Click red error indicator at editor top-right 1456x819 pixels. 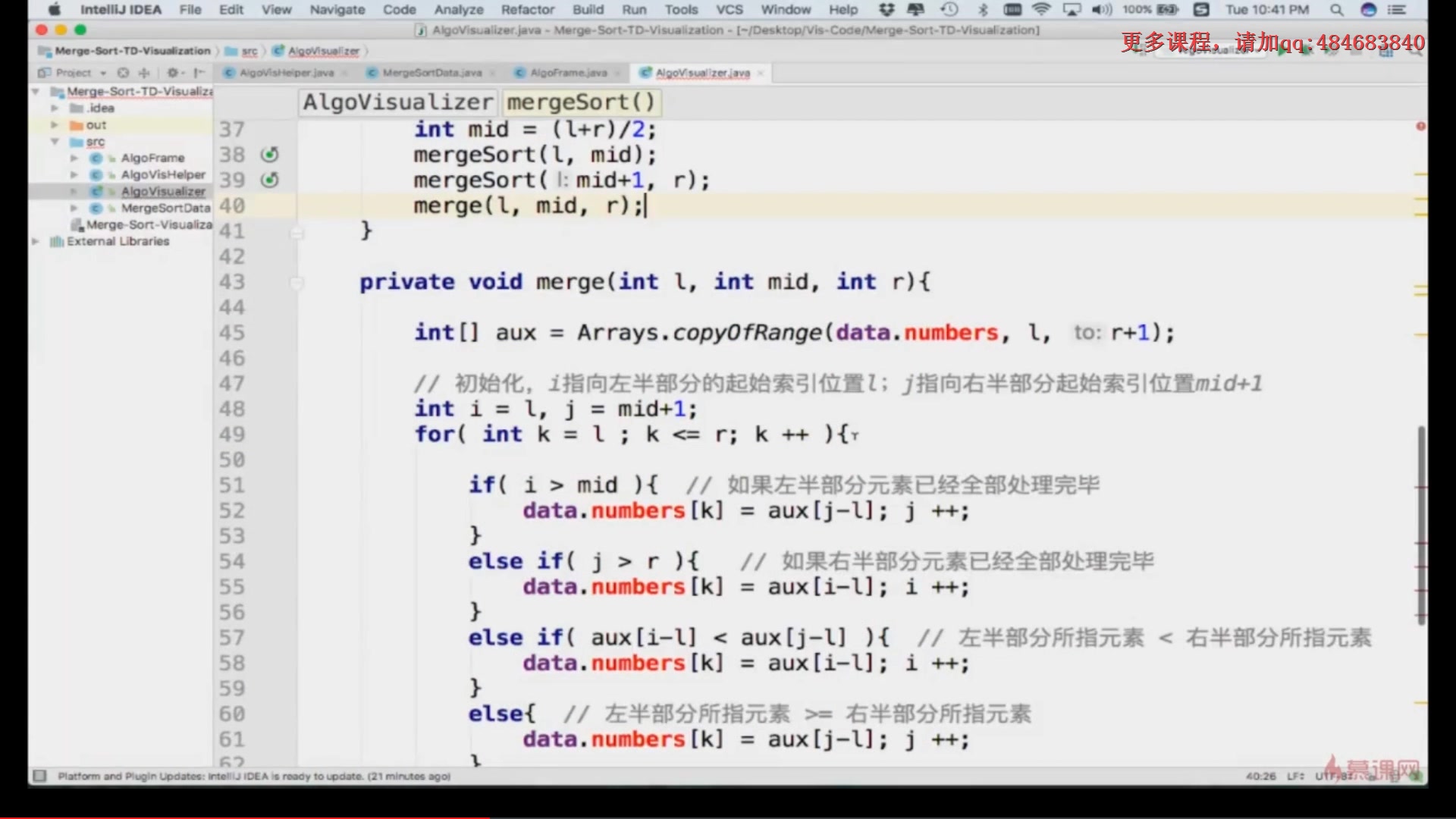1420,126
